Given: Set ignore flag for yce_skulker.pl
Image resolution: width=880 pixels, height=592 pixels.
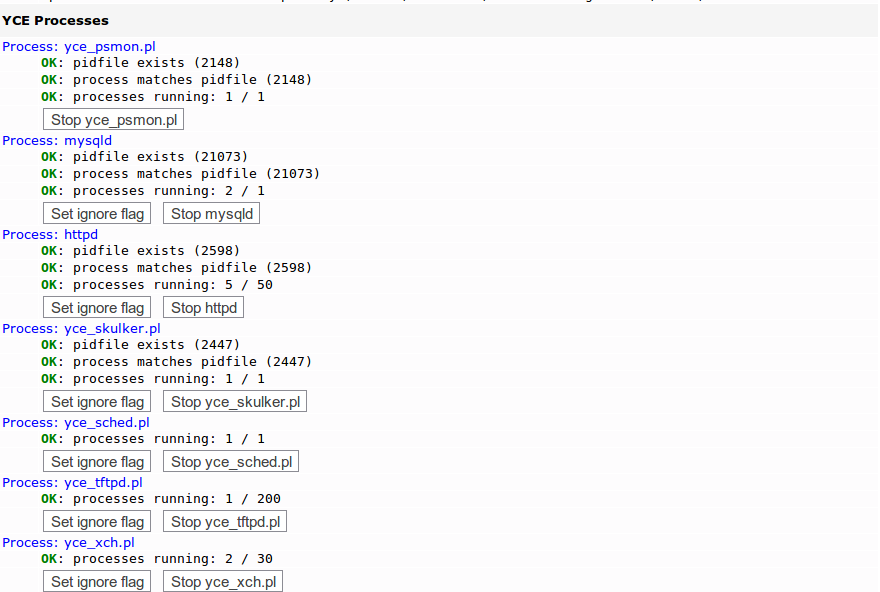Looking at the screenshot, I should coord(96,401).
